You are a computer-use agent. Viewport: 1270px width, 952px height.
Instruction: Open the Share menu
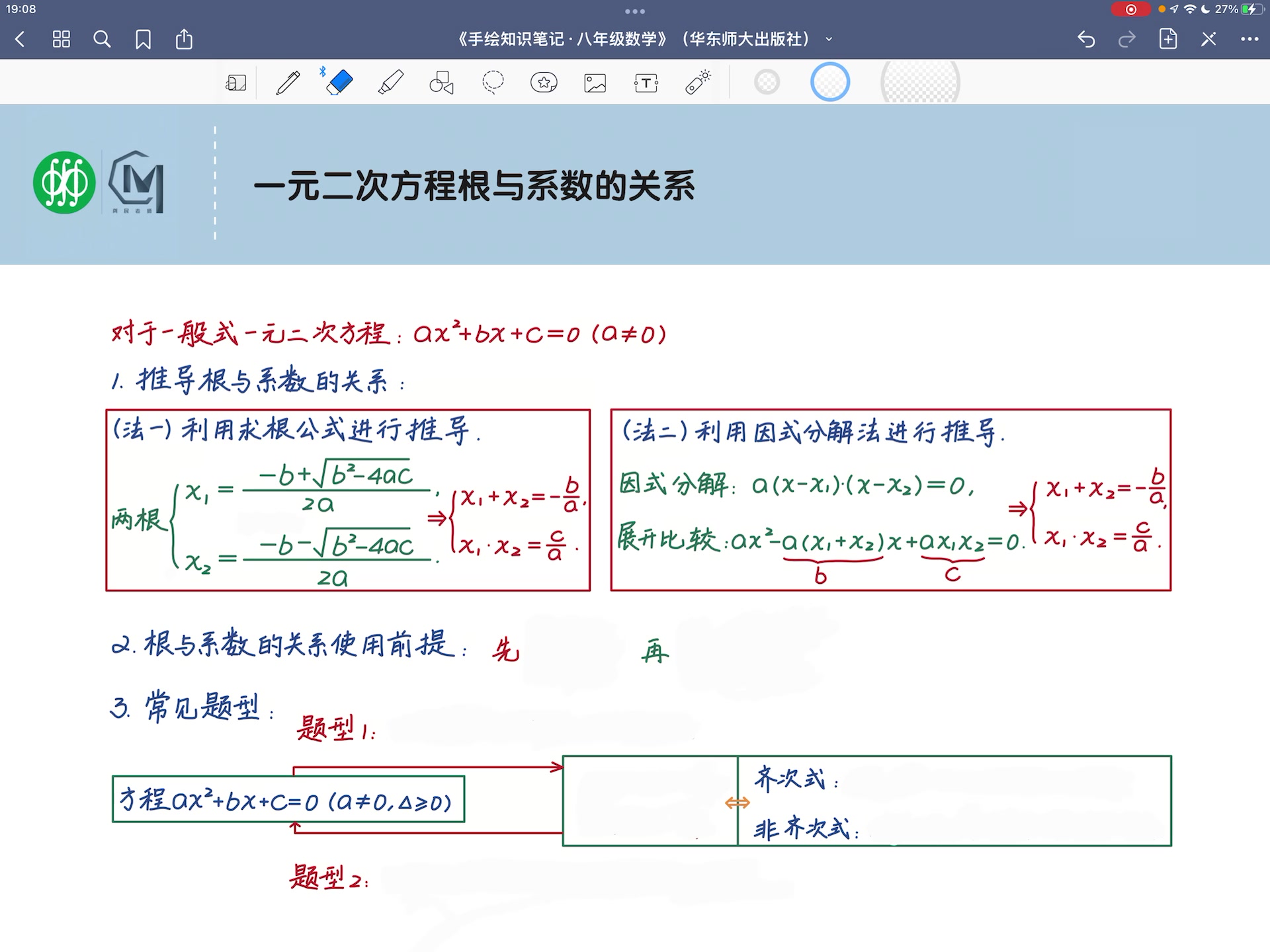click(185, 40)
